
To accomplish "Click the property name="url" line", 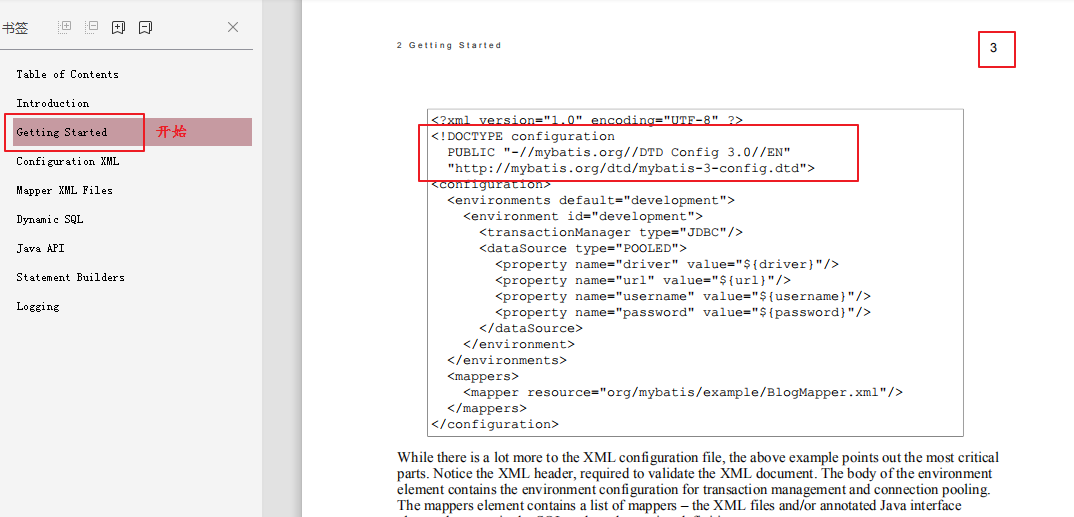I will pos(643,281).
